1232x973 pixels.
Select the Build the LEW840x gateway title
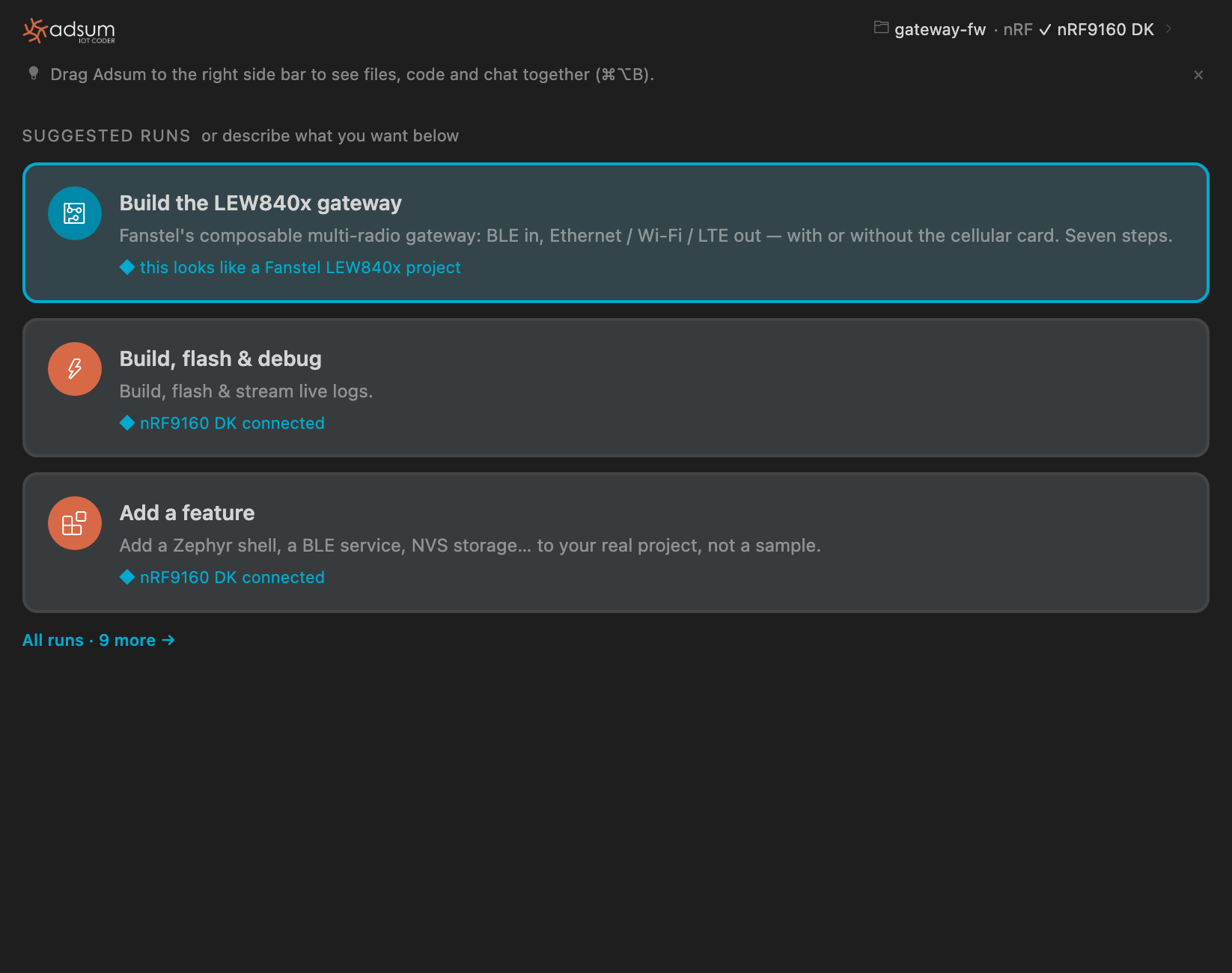260,204
